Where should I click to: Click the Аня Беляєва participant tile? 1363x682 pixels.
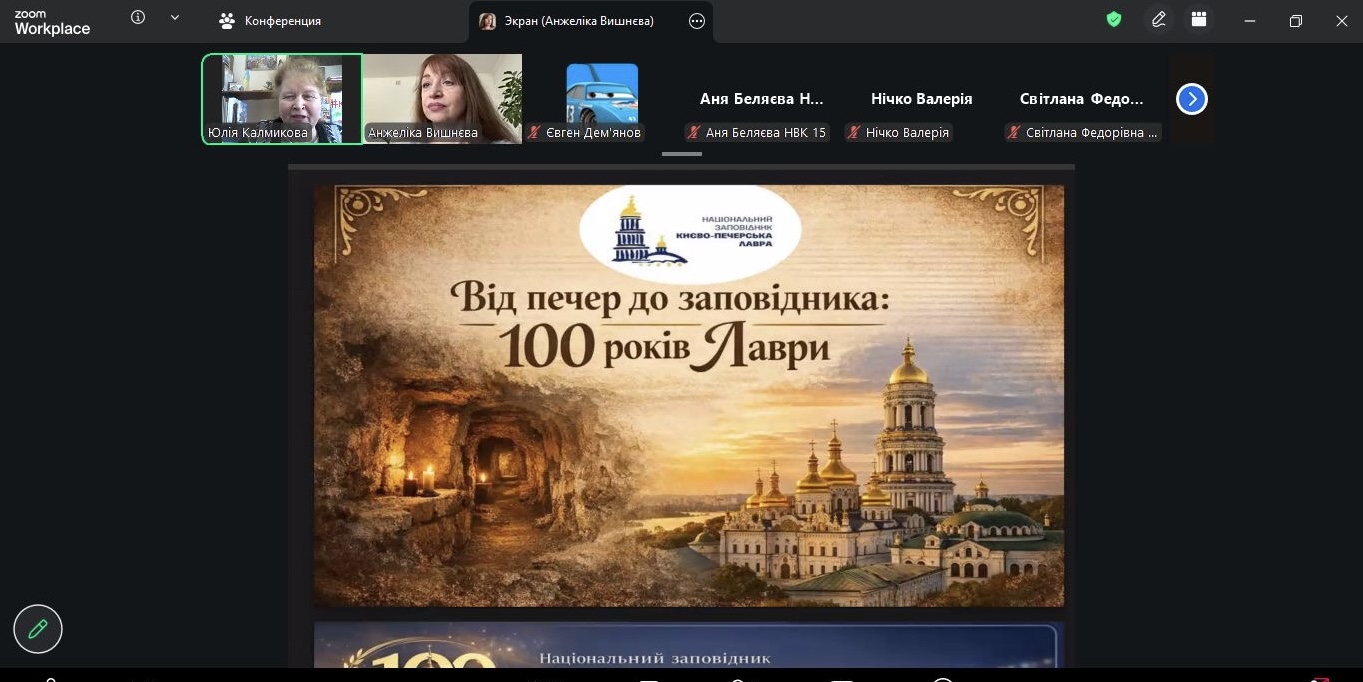pyautogui.click(x=761, y=100)
